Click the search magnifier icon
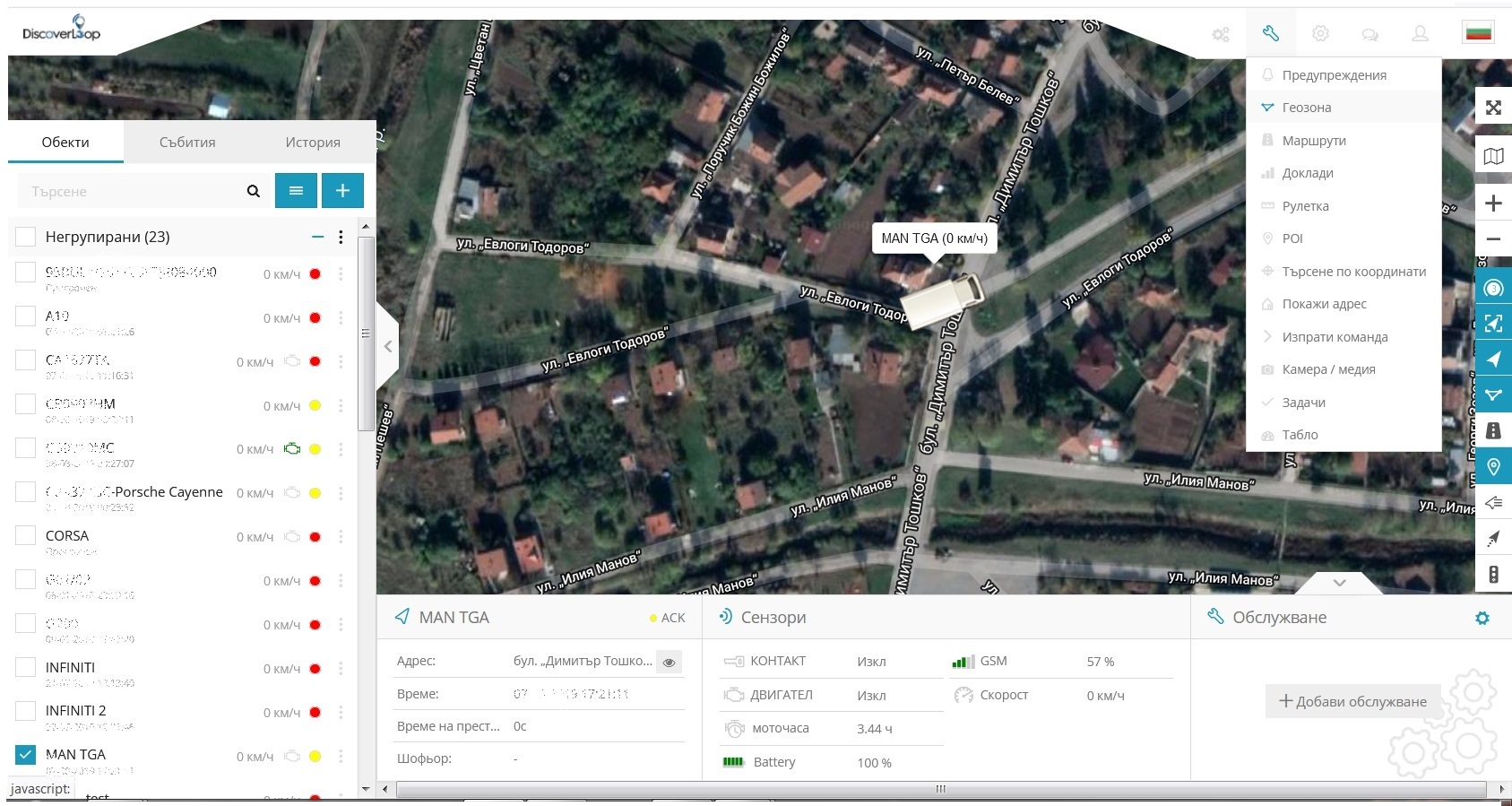 click(254, 191)
